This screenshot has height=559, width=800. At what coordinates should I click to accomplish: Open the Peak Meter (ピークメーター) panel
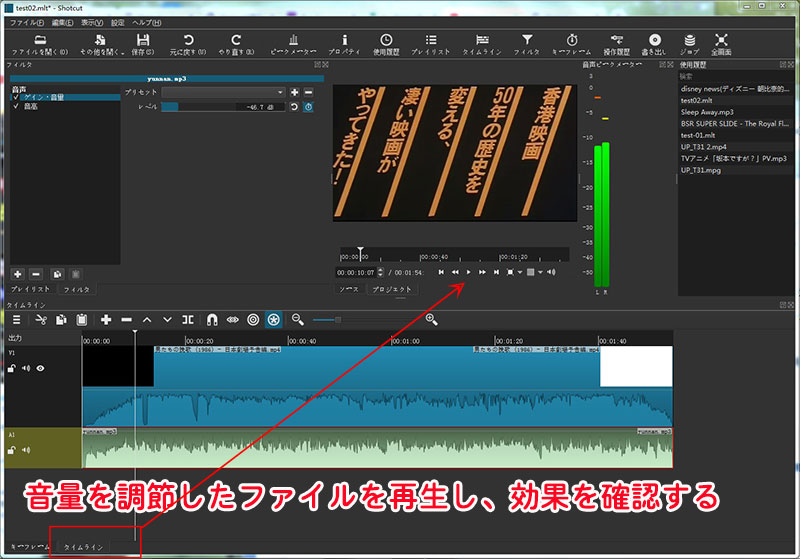(x=293, y=40)
